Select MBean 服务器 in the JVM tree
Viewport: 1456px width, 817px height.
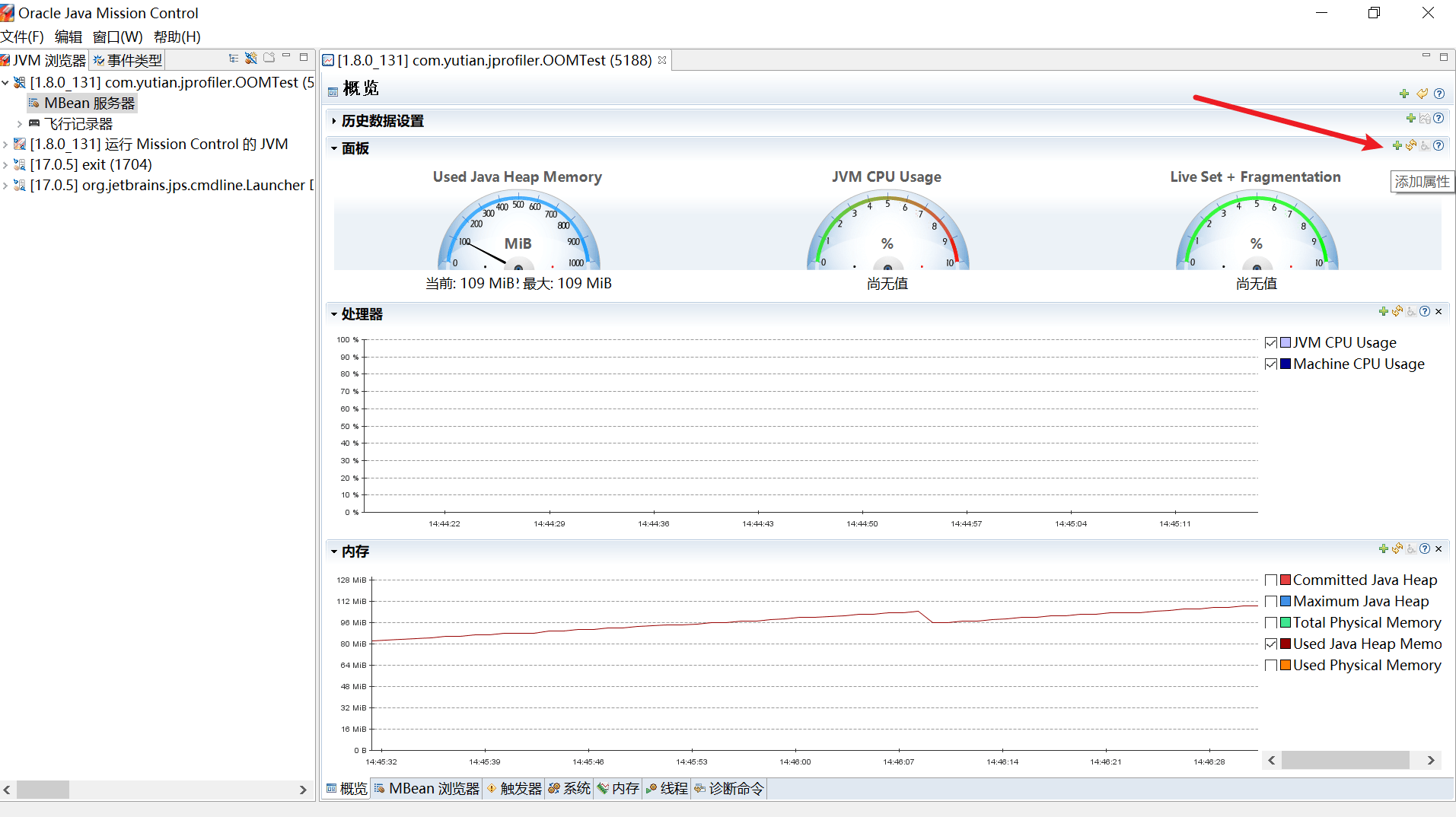[88, 103]
